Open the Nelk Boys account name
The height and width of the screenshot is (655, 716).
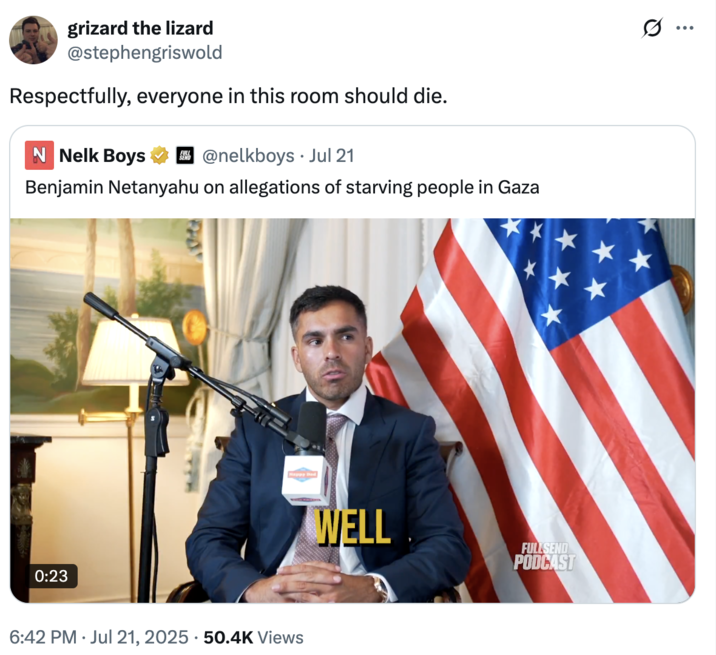(102, 155)
